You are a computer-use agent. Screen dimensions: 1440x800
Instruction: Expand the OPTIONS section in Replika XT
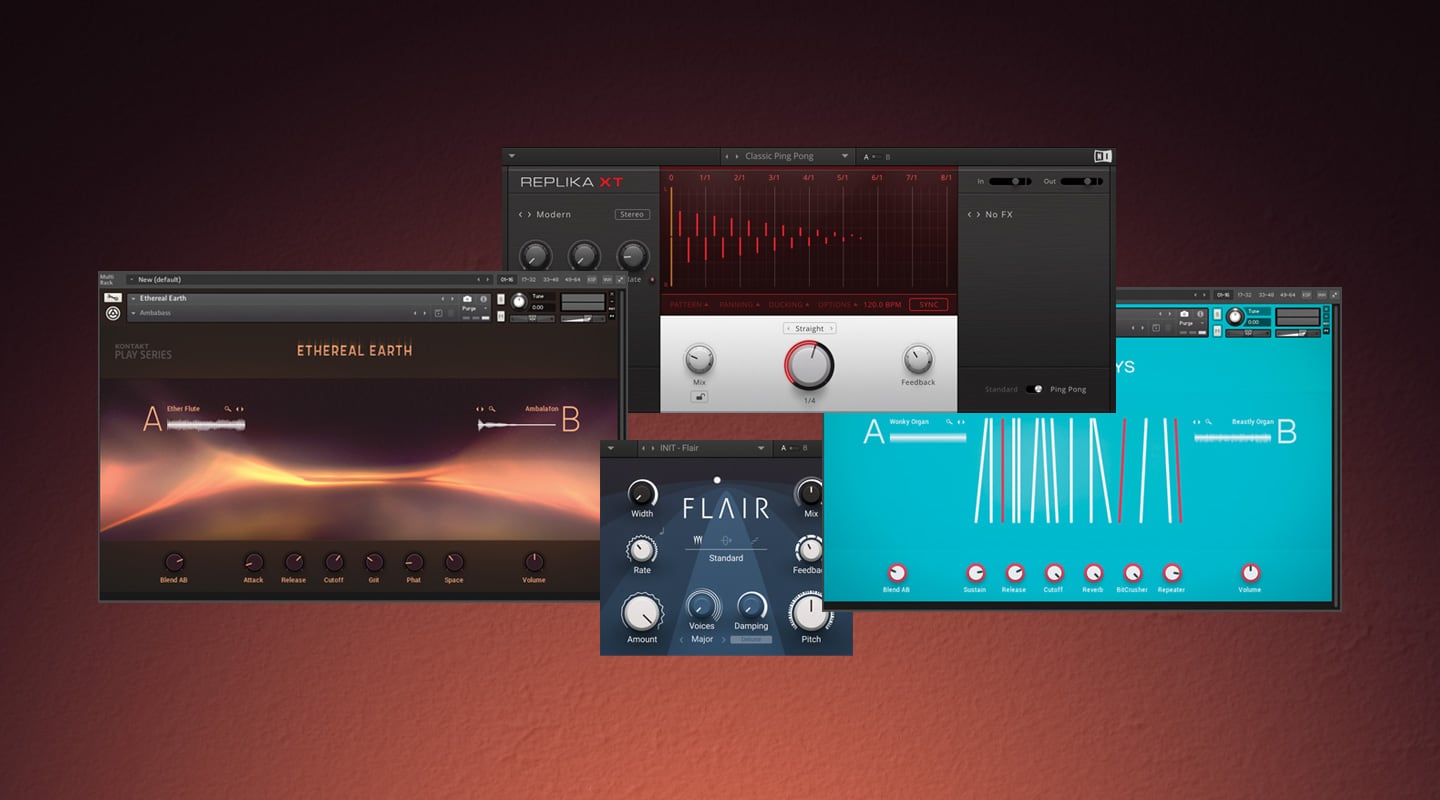(x=837, y=304)
